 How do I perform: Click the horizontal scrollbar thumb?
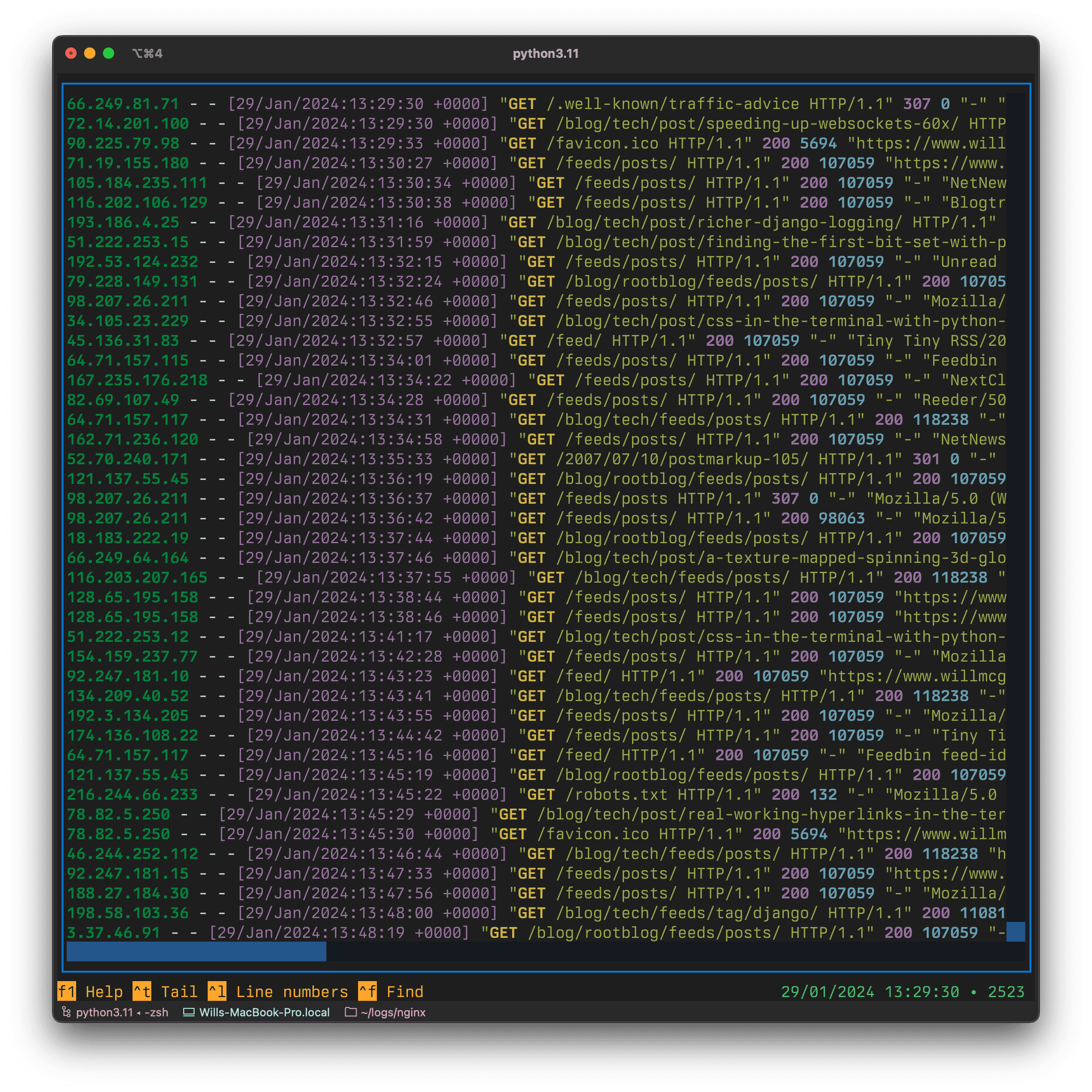pos(196,952)
